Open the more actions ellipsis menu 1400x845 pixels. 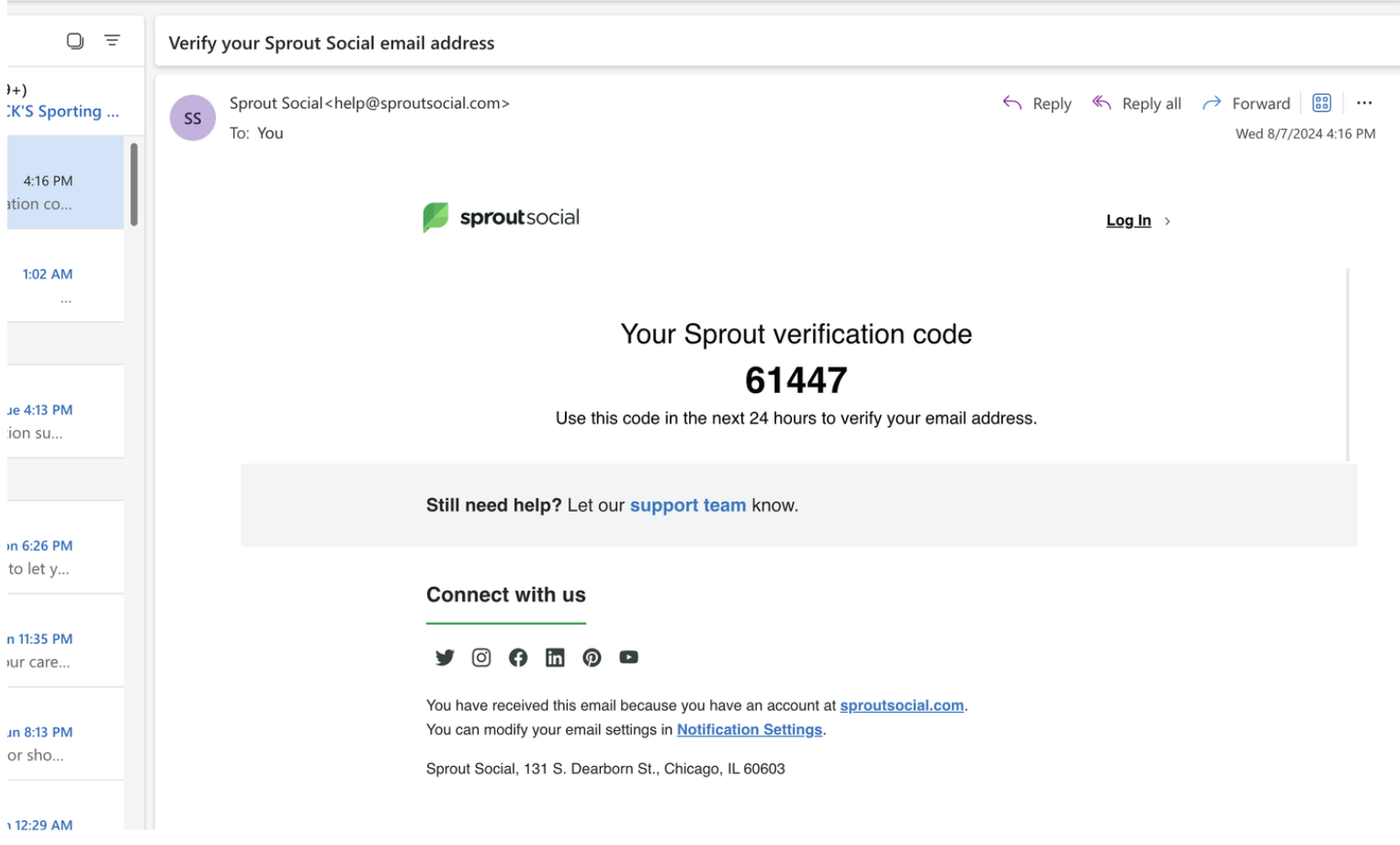pos(1366,103)
